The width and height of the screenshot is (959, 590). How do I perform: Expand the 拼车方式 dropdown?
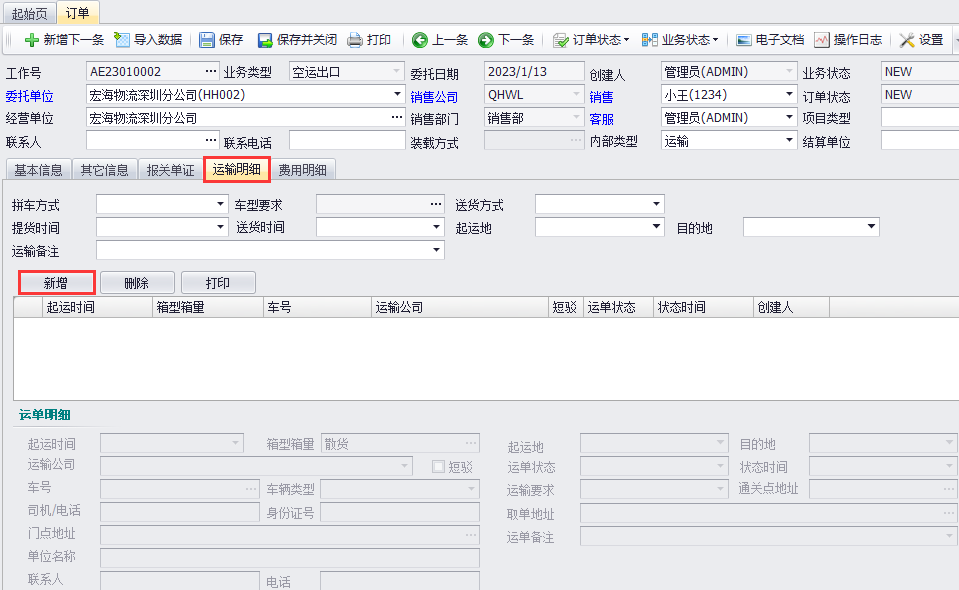[x=220, y=204]
